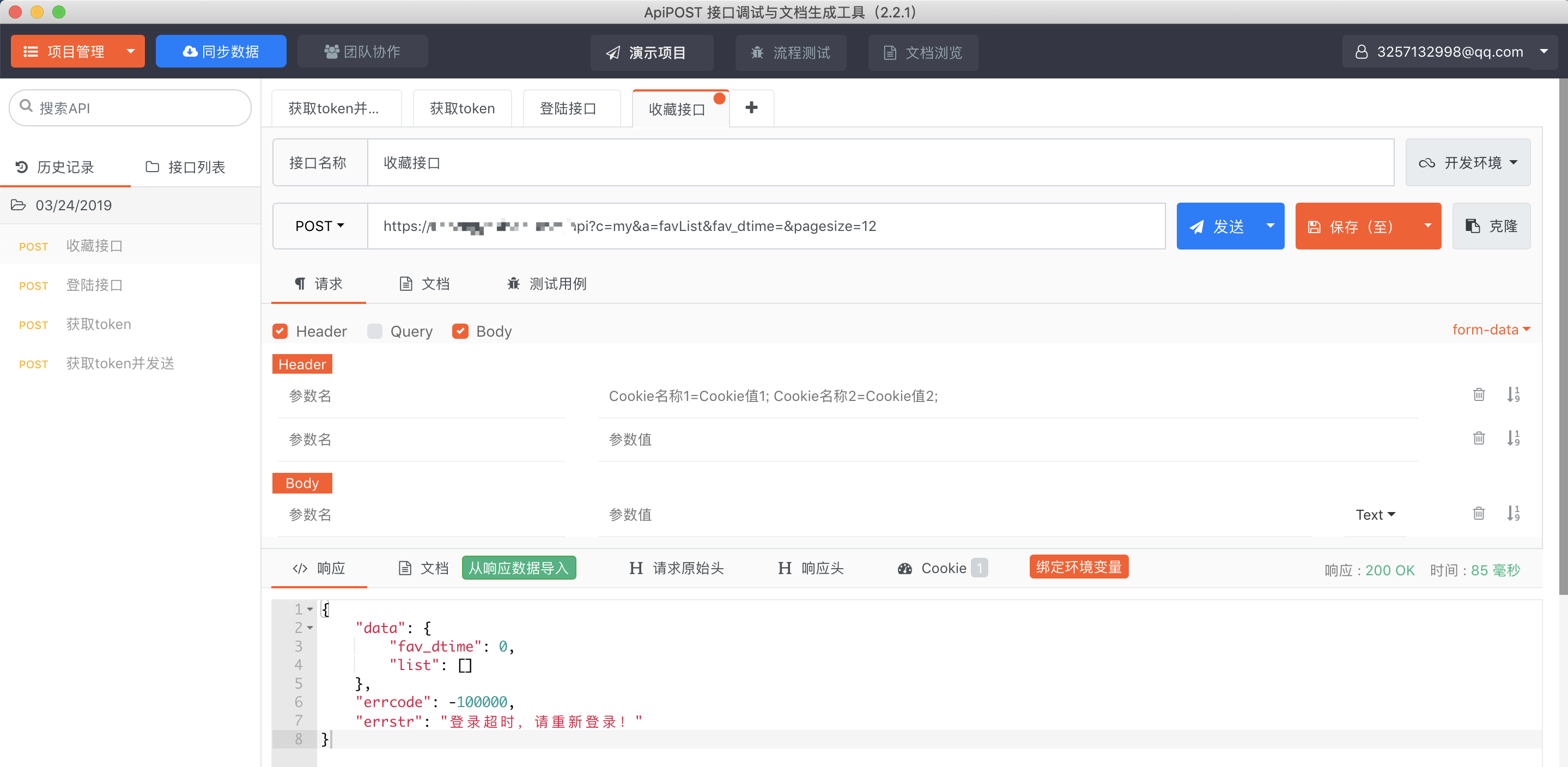Click the 绑定环境变量 bind variable button
Viewport: 1568px width, 767px height.
tap(1079, 567)
